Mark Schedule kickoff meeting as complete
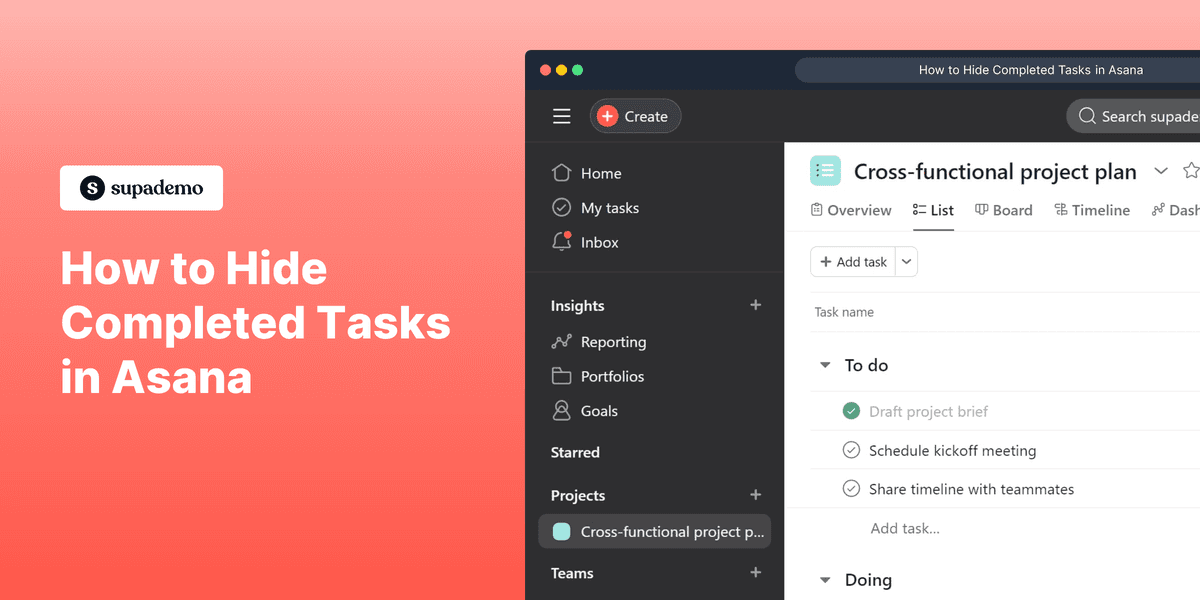The height and width of the screenshot is (600, 1200). tap(851, 450)
